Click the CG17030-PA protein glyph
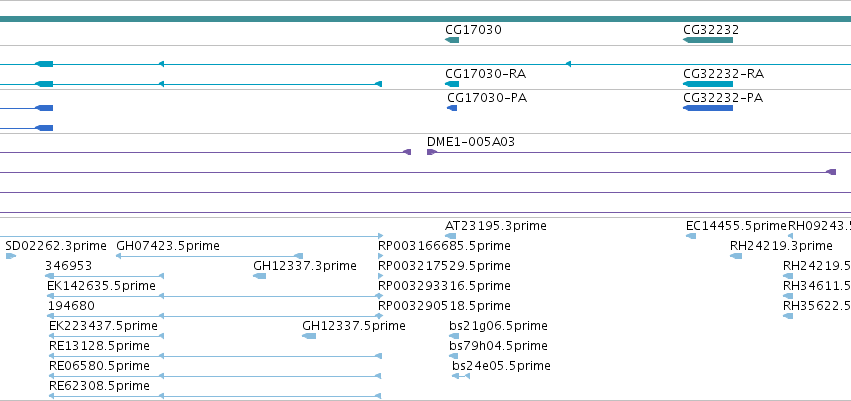 tap(452, 108)
